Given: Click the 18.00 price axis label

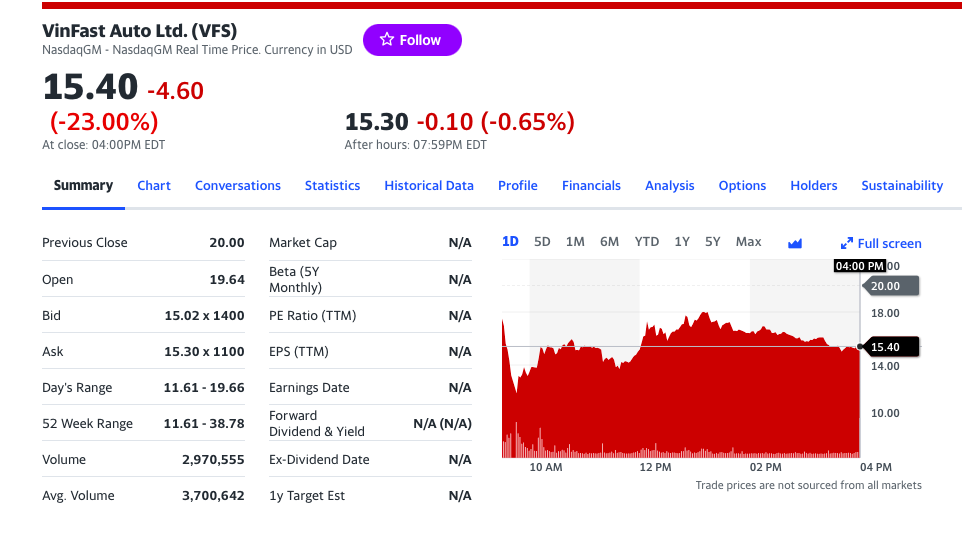Looking at the screenshot, I should 885,313.
